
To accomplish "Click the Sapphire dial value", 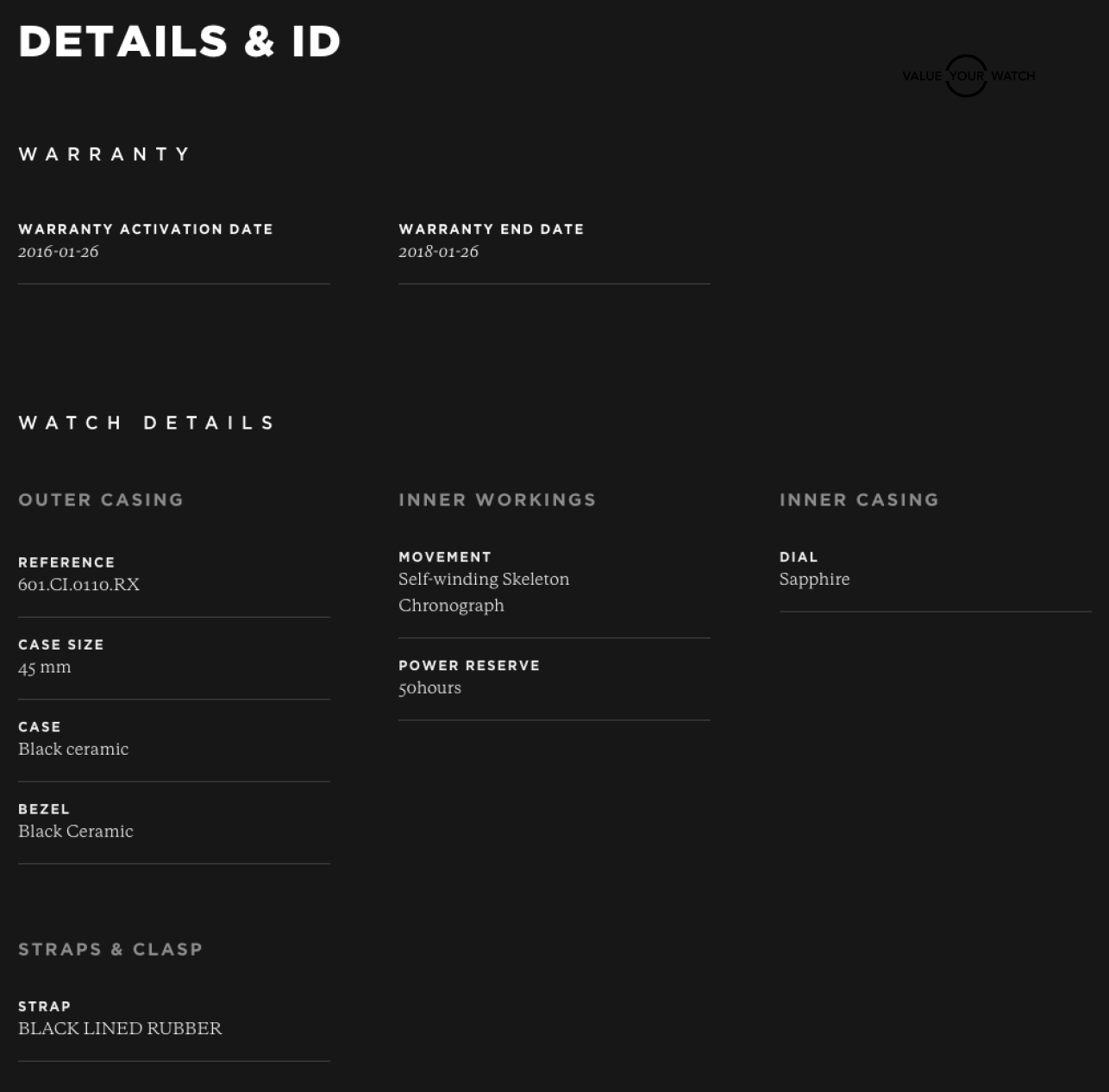I will 814,580.
